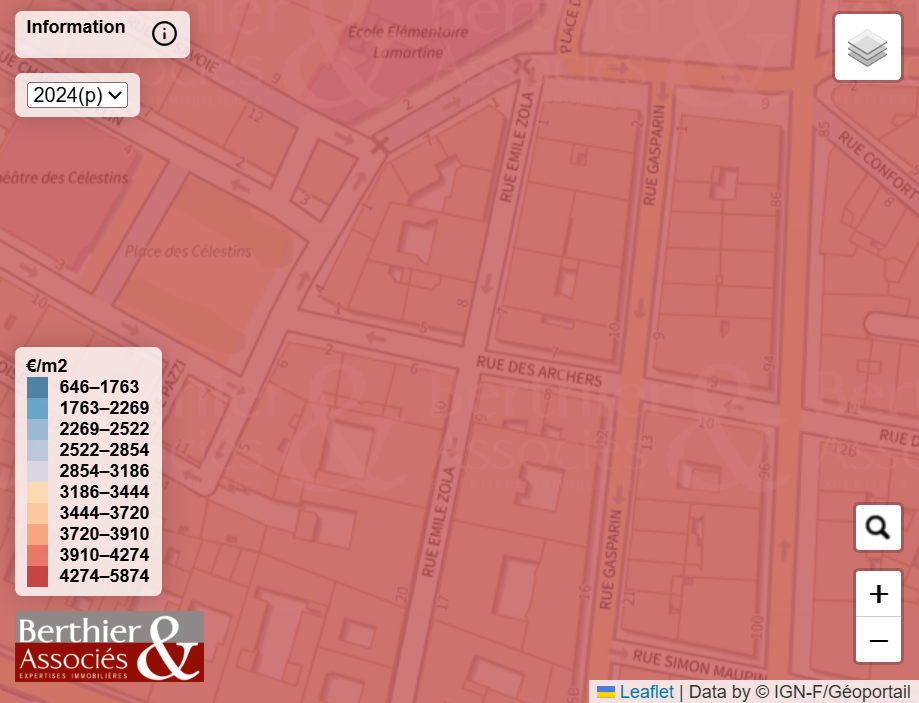Viewport: 919px width, 703px height.
Task: Click the Ukraine flag icon in attribution
Action: tap(605, 692)
